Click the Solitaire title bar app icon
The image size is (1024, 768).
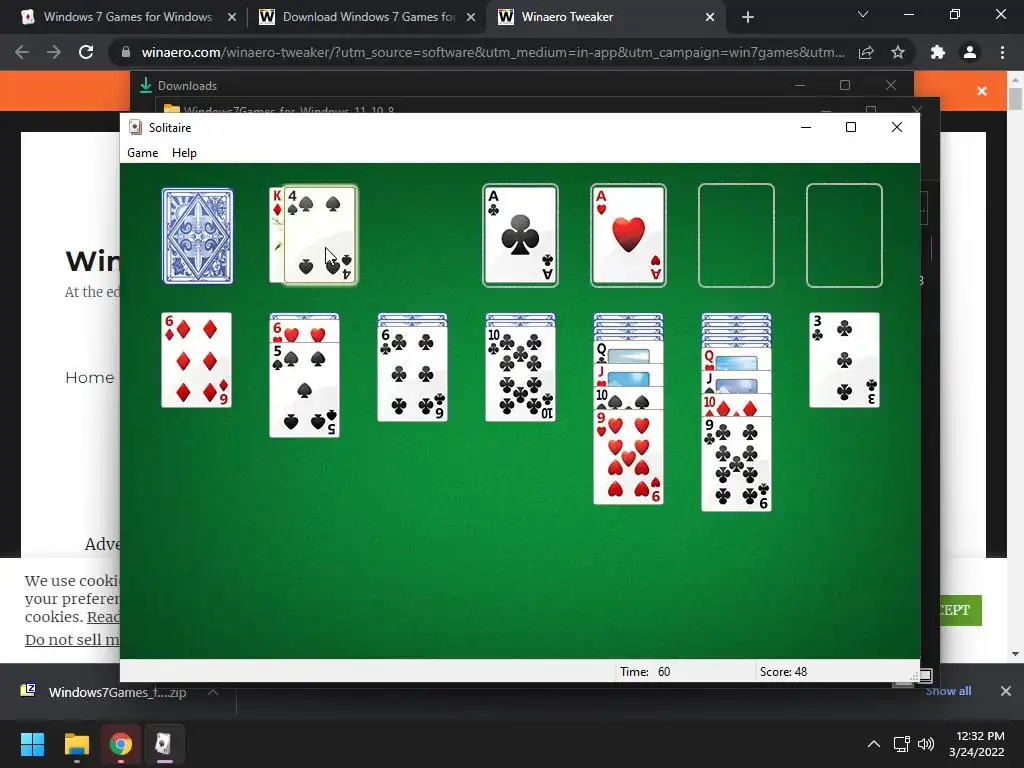(135, 127)
